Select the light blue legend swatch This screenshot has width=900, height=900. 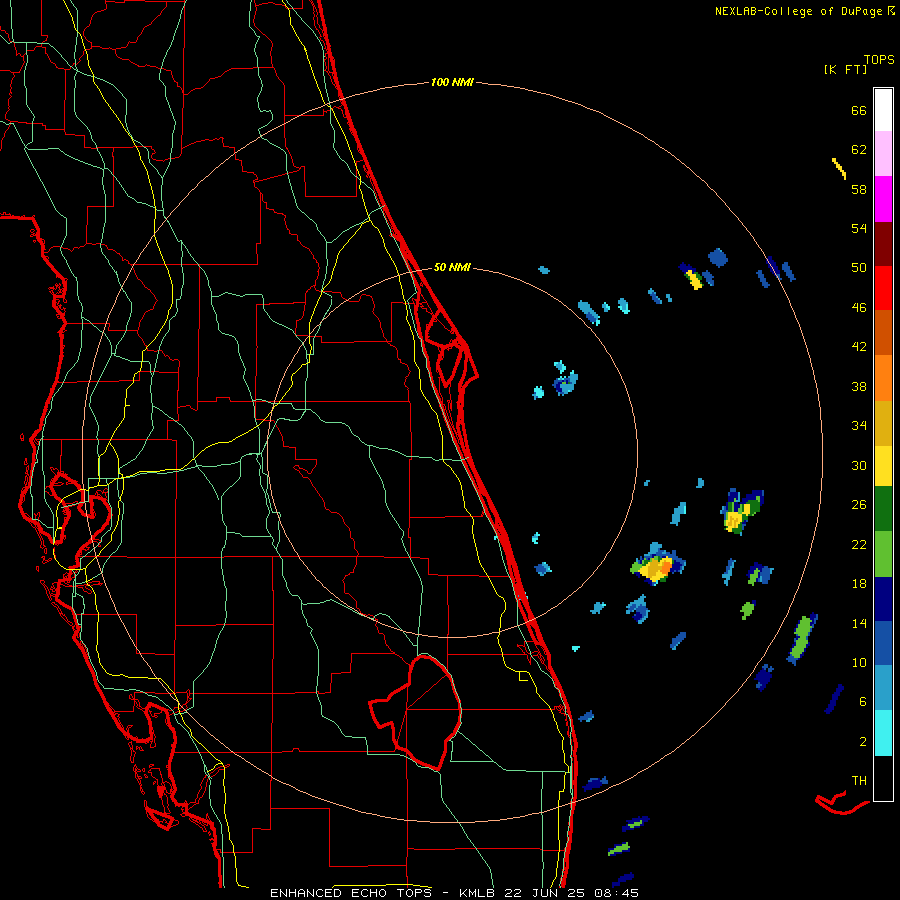[x=883, y=688]
